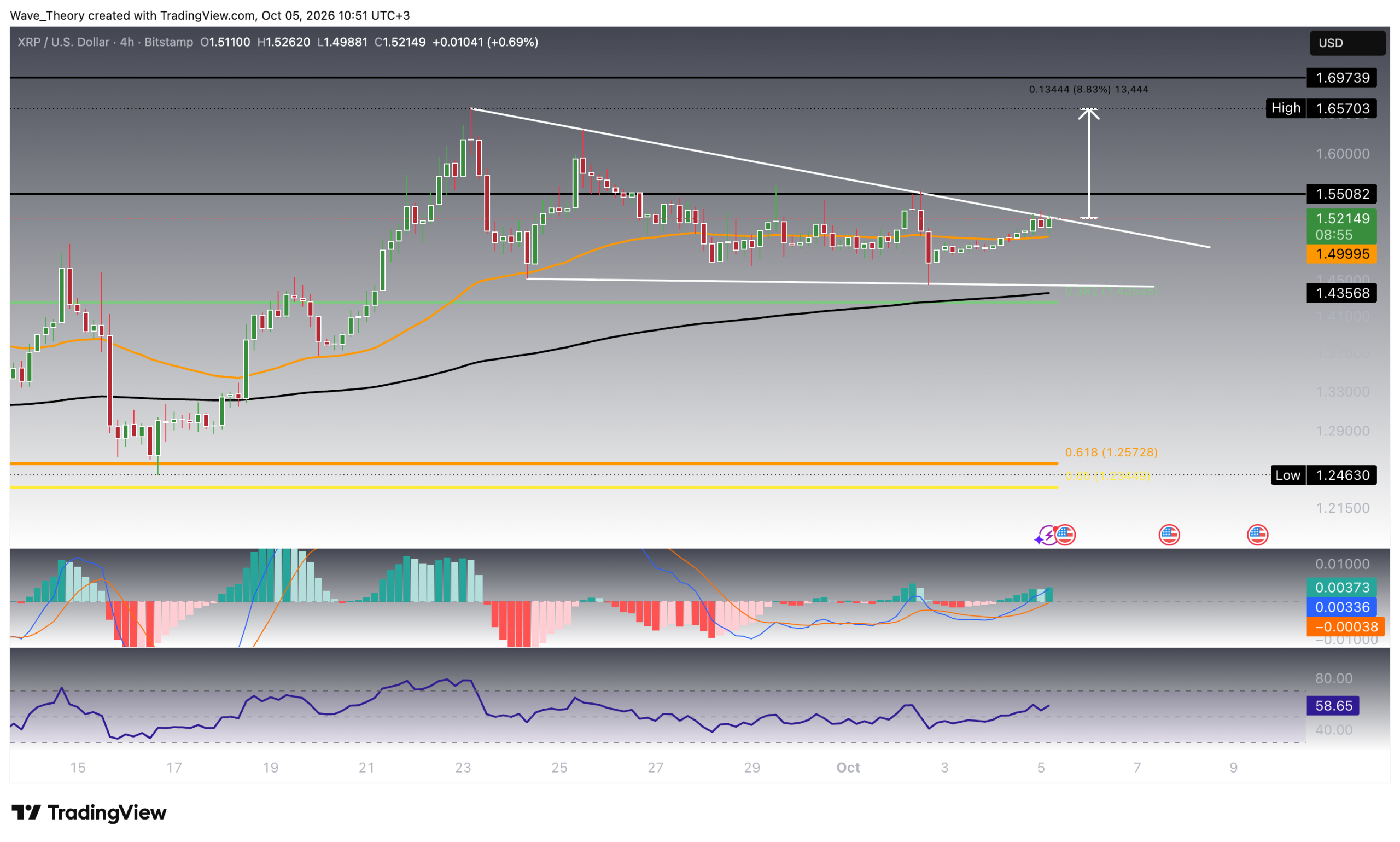Open the USD currency selector
This screenshot has width=1400, height=842.
[x=1347, y=43]
